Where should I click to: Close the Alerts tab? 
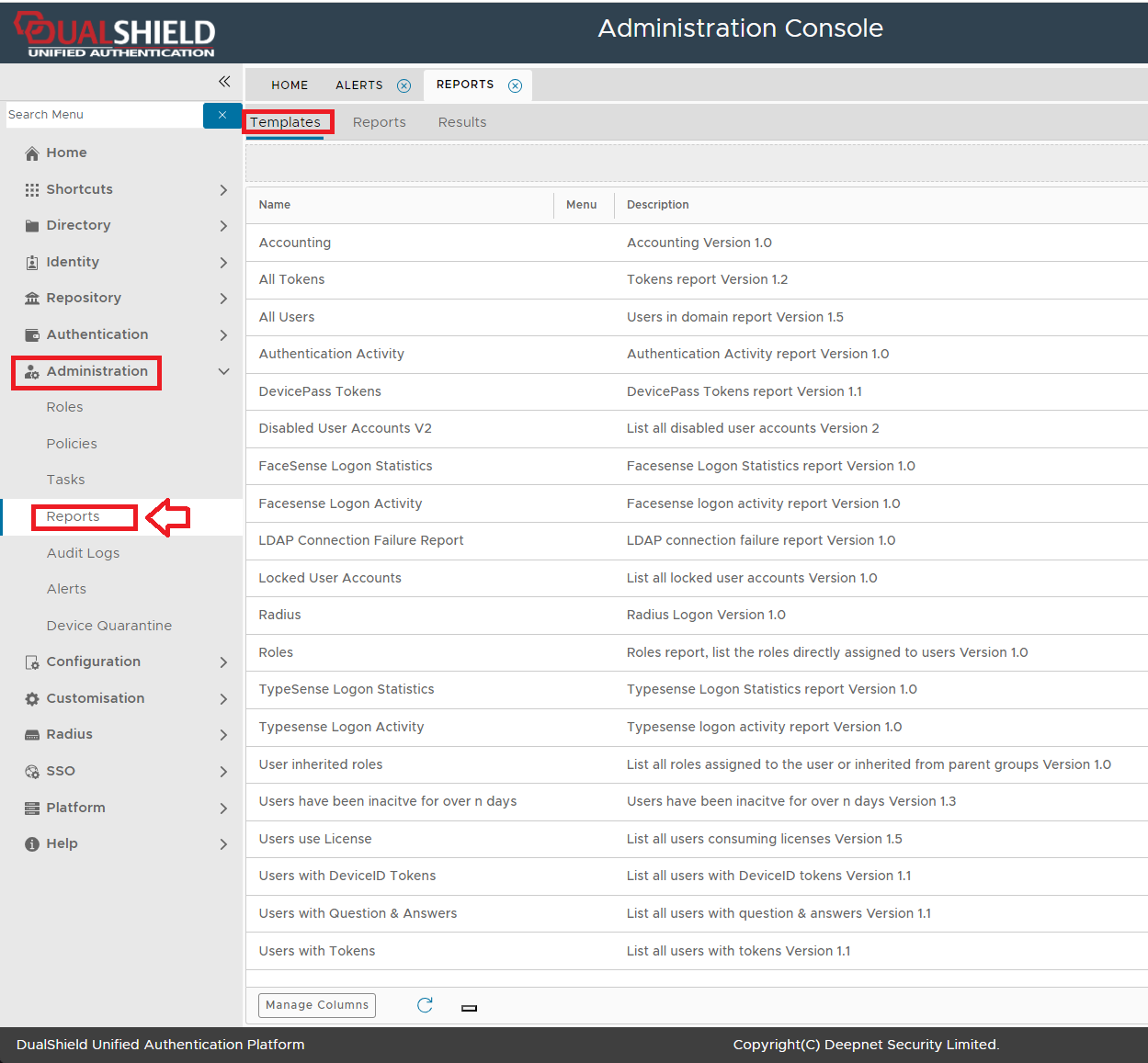coord(404,85)
